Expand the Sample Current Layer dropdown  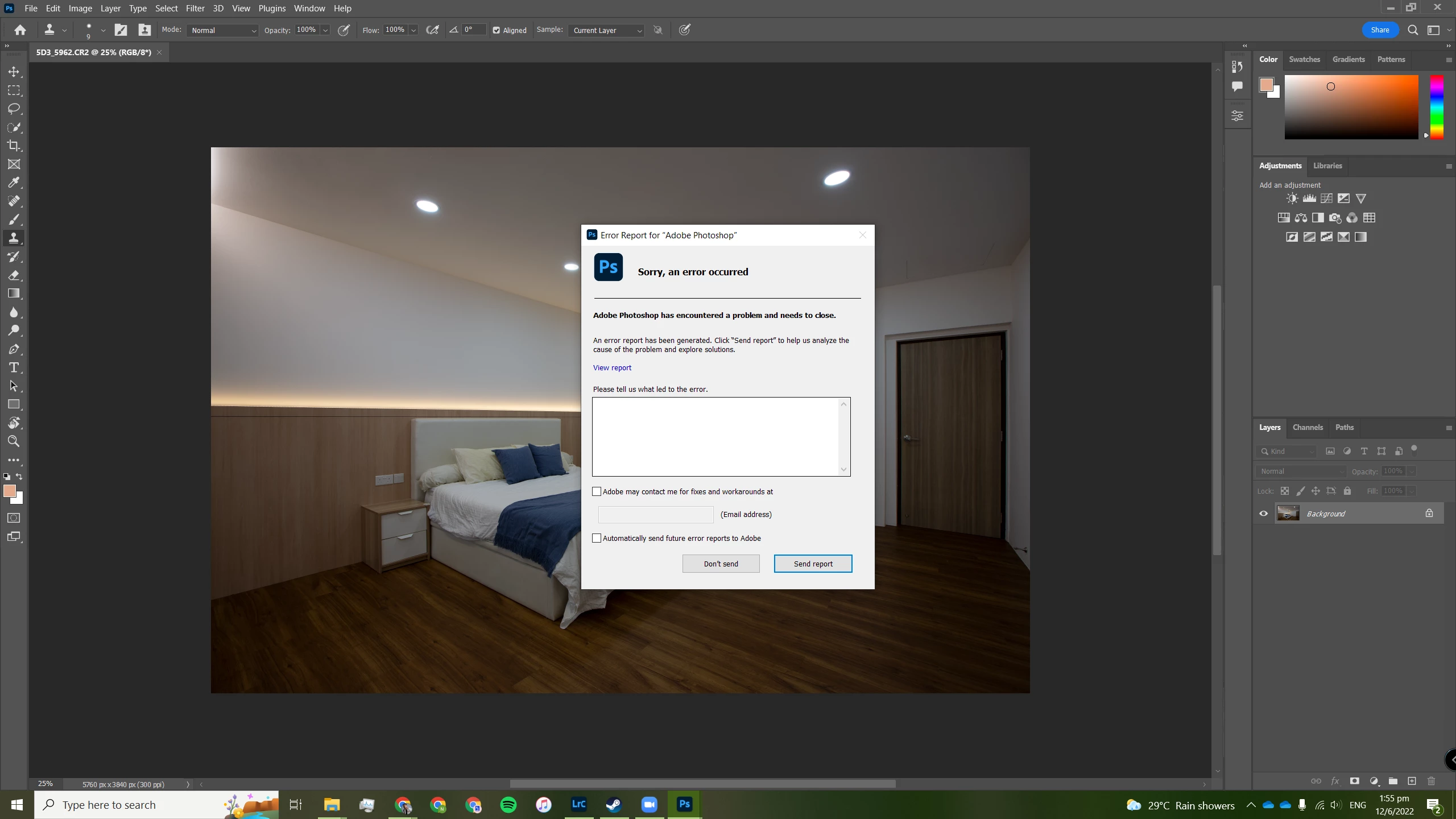coord(606,30)
